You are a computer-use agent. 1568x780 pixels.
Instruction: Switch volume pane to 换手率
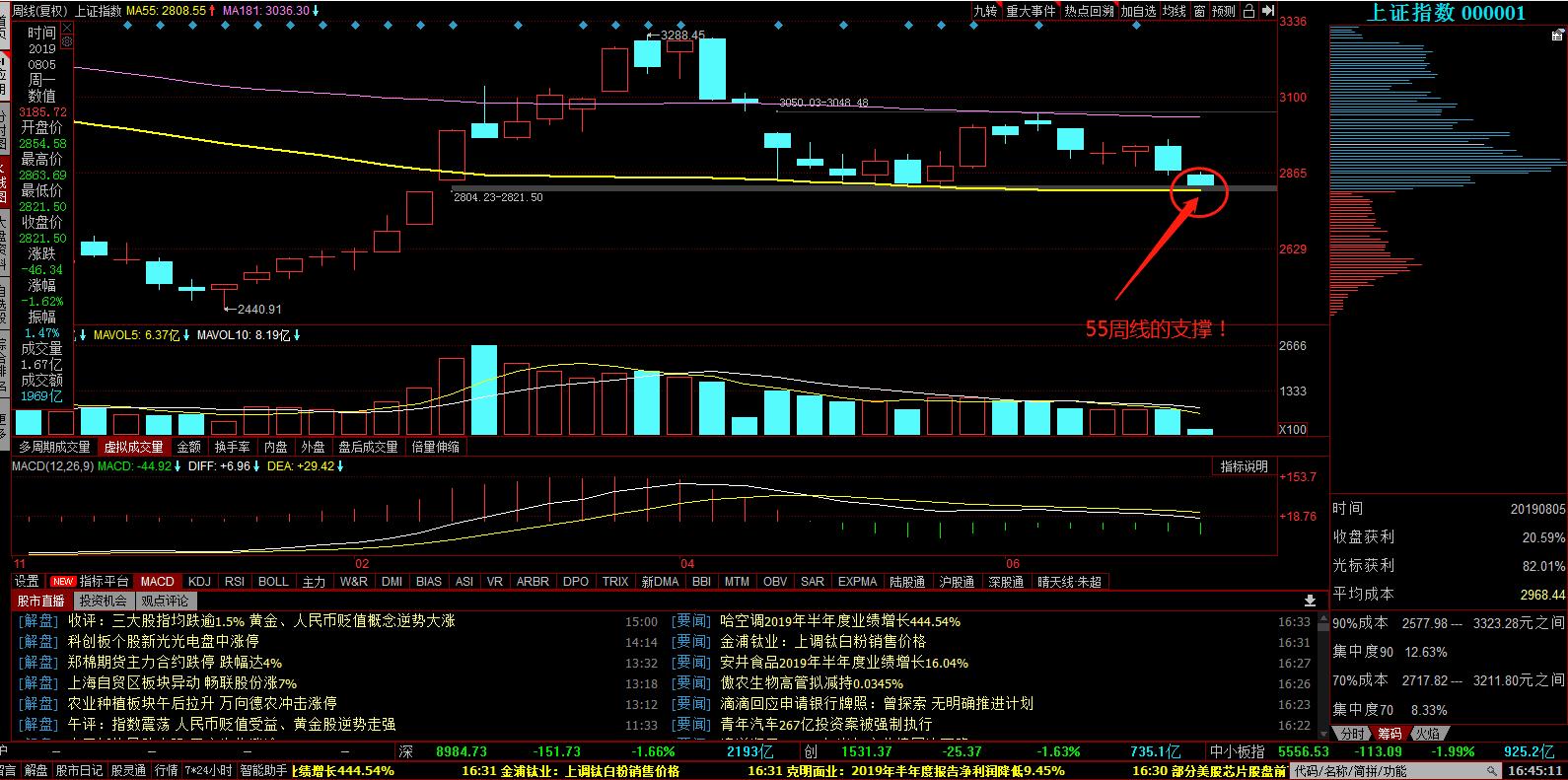tap(233, 447)
